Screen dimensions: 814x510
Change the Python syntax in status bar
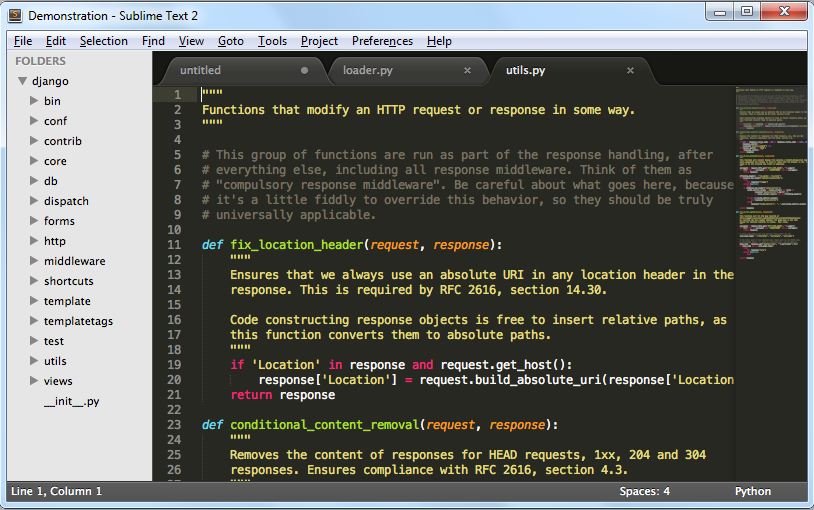point(752,491)
